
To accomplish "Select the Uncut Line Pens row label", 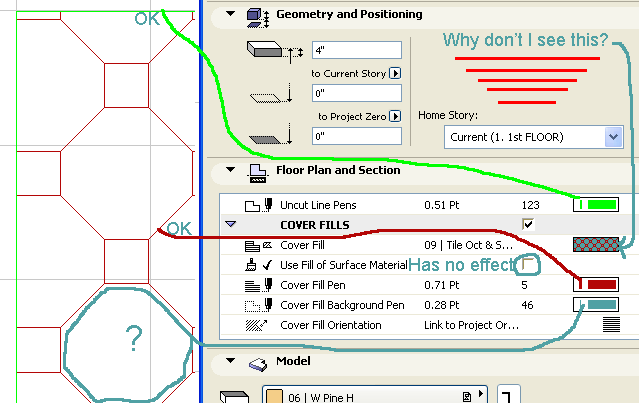I will tap(318, 205).
